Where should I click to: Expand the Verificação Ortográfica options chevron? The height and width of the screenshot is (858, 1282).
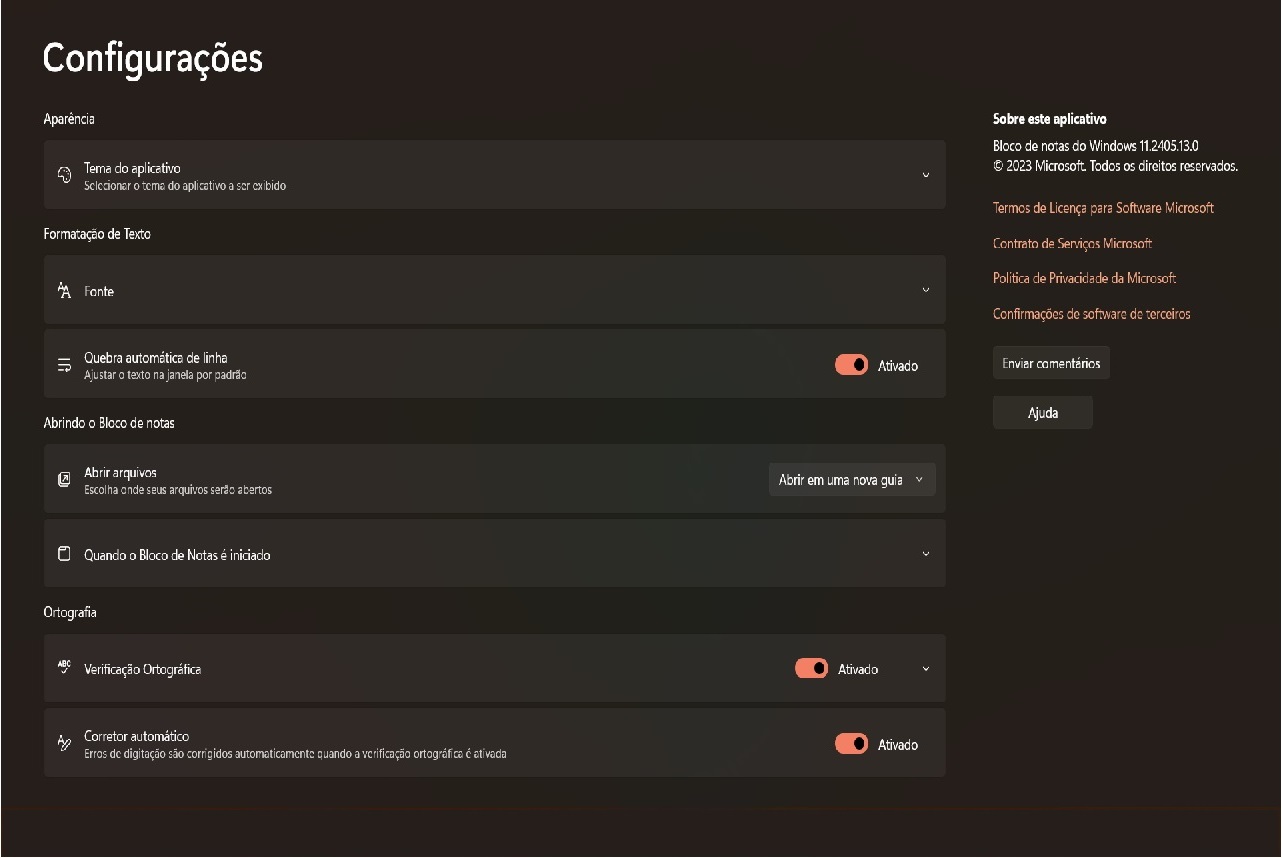pos(925,669)
